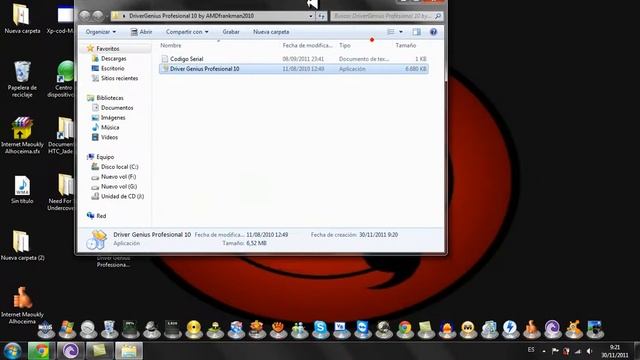Click blue lightning bolt dock icon
The image size is (640, 360).
[x=510, y=329]
